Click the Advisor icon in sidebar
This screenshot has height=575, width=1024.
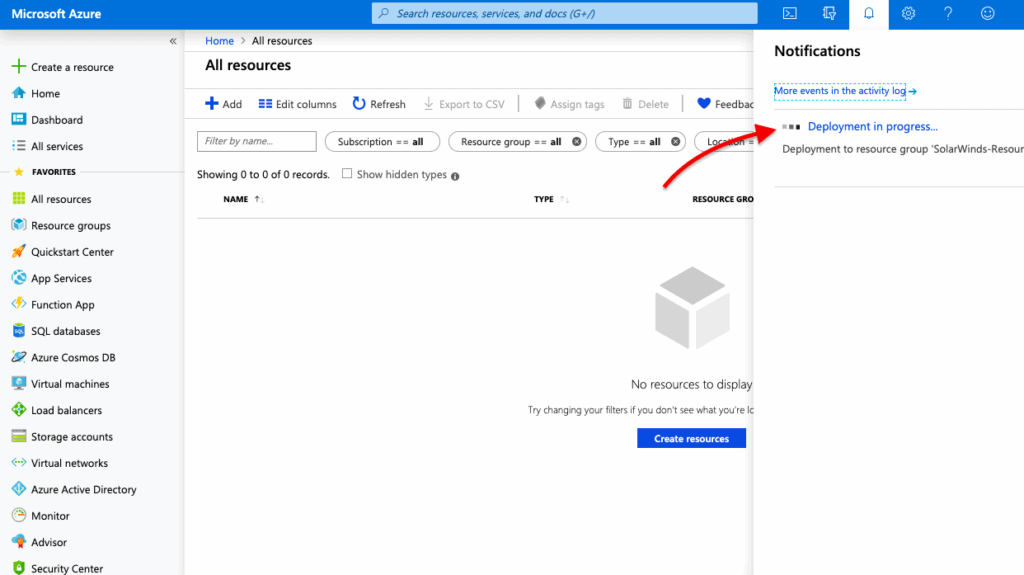point(19,542)
